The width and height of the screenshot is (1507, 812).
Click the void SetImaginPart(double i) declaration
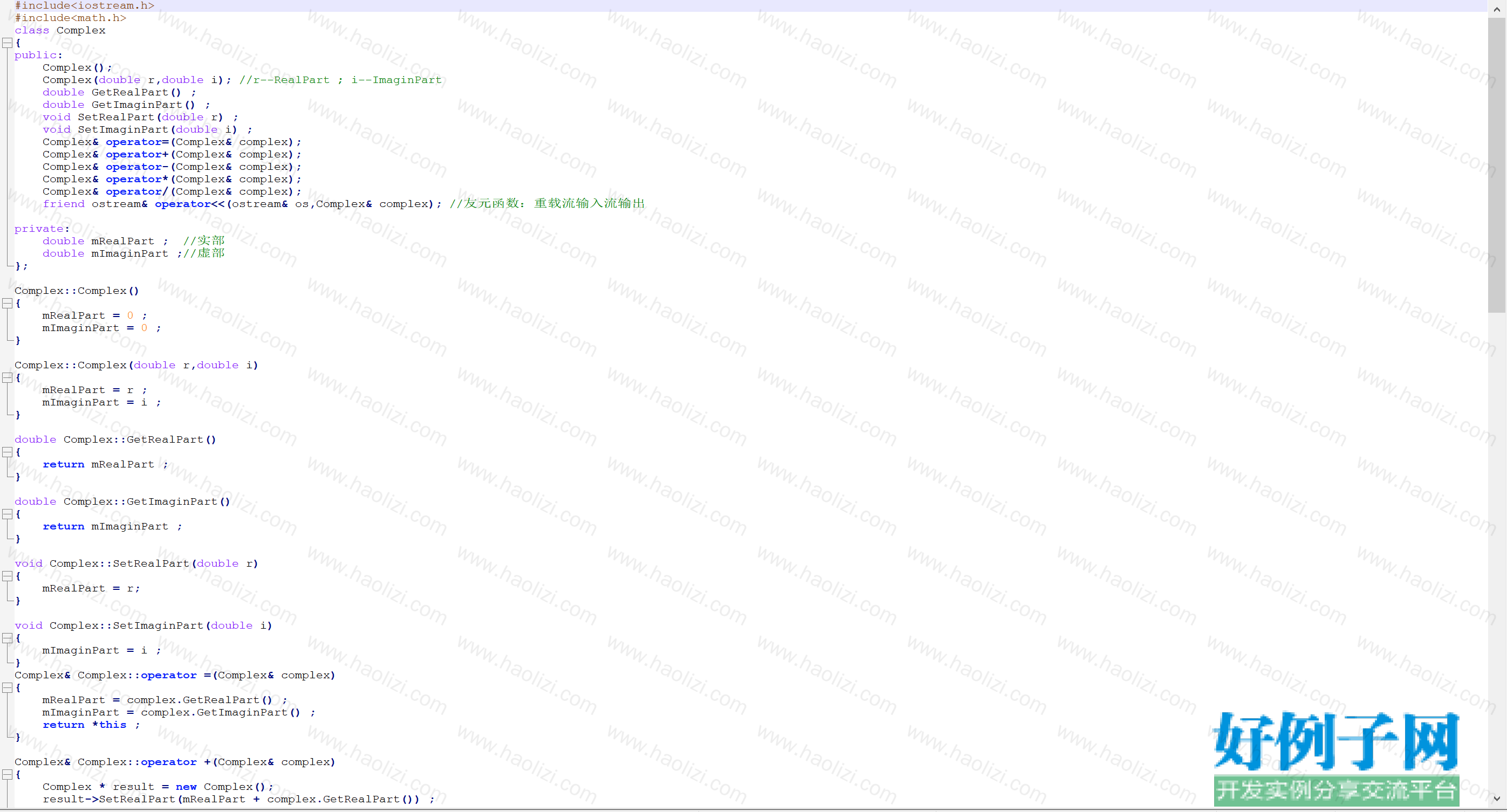click(147, 129)
